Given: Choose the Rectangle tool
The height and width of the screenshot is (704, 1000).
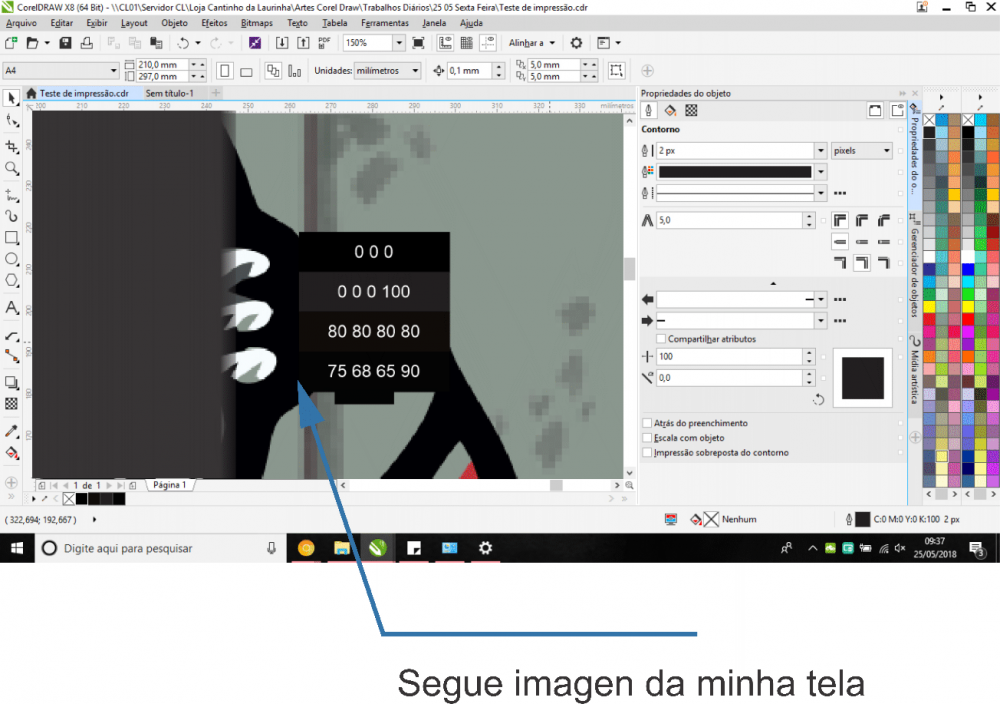Looking at the screenshot, I should click(12, 238).
